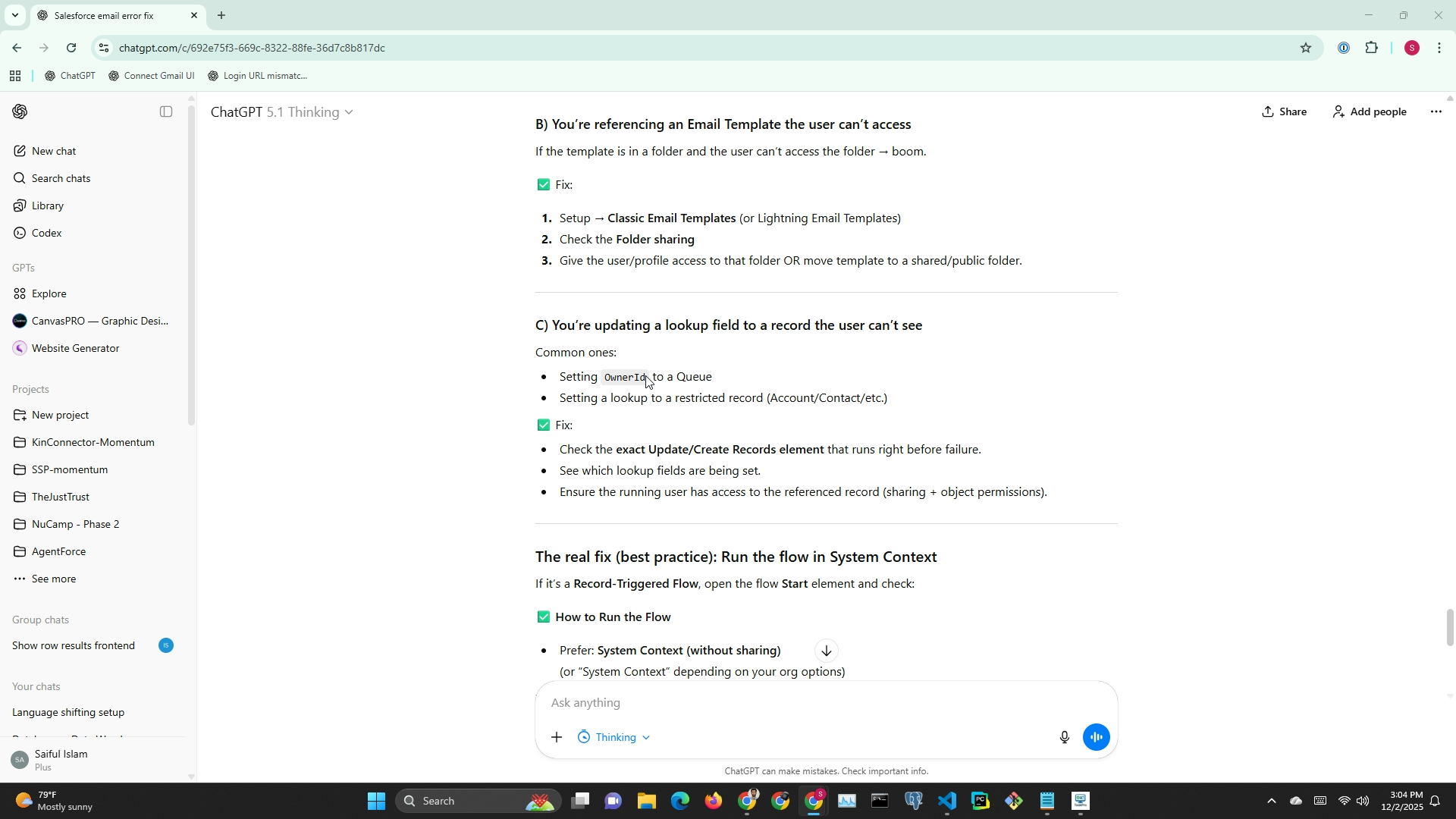Expand the Thinking mode selector in composer

(x=615, y=737)
